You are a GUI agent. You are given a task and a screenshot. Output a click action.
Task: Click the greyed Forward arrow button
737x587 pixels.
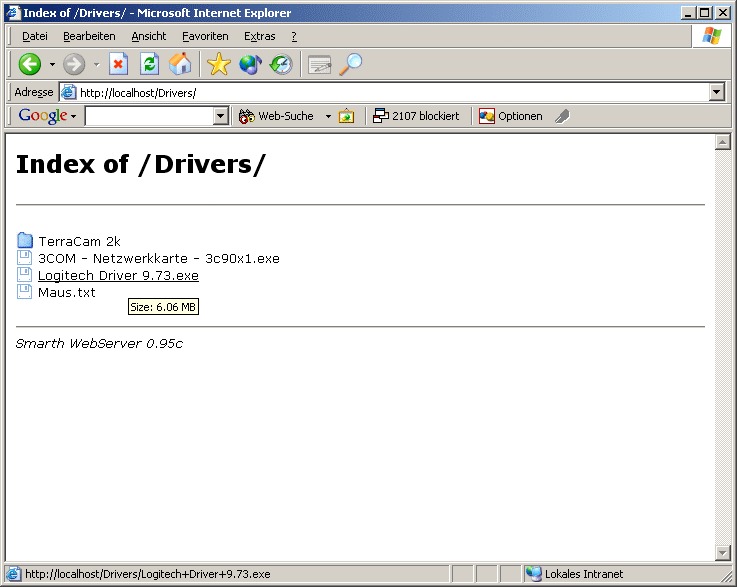pyautogui.click(x=74, y=64)
